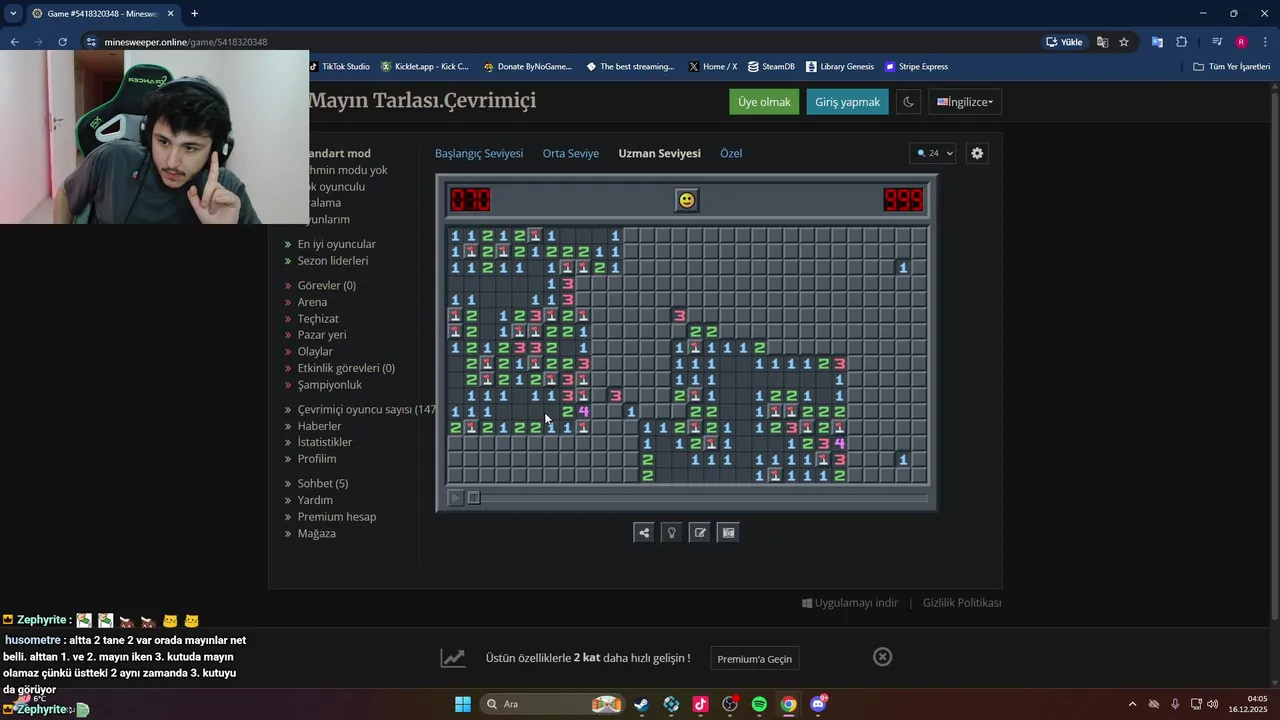
Task: Click the lightbulb hint icon
Action: (672, 532)
